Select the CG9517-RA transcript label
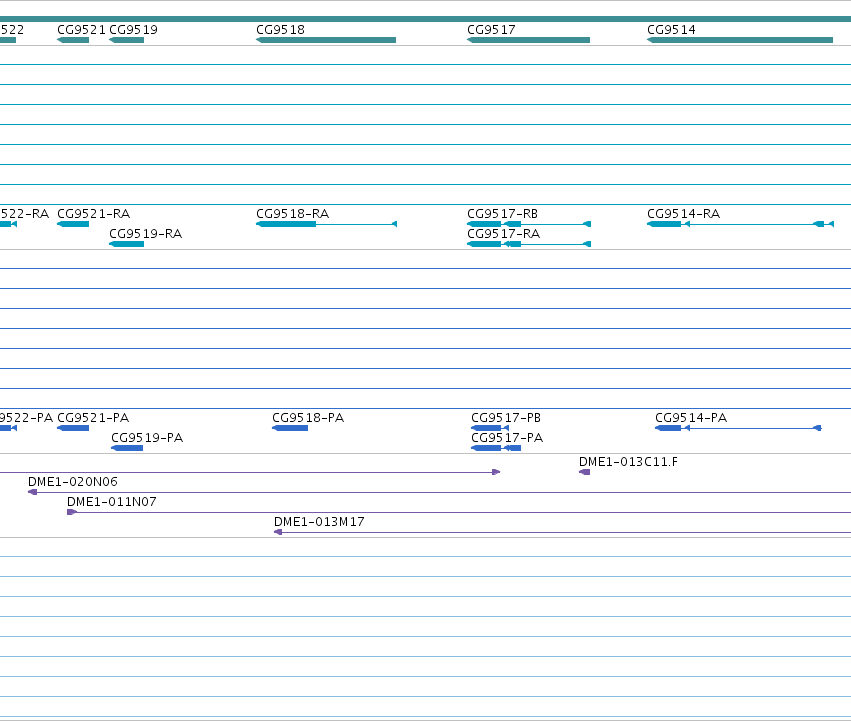This screenshot has width=851, height=721. click(504, 234)
